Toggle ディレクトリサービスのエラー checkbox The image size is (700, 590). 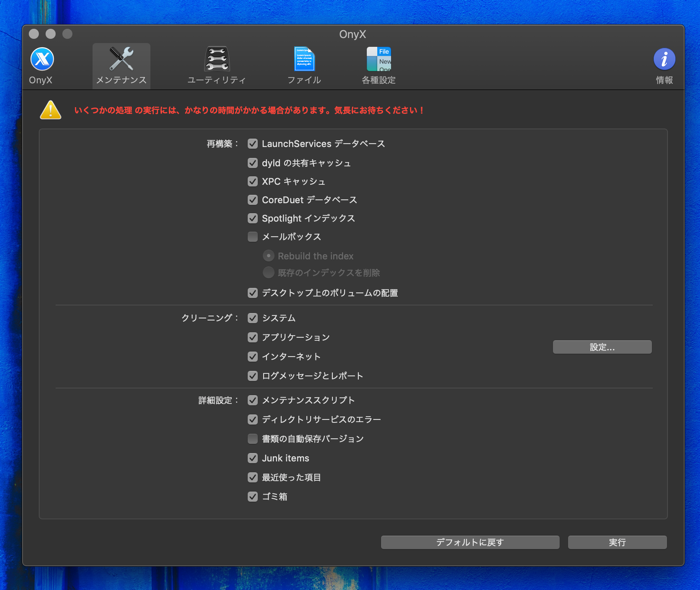coord(253,420)
